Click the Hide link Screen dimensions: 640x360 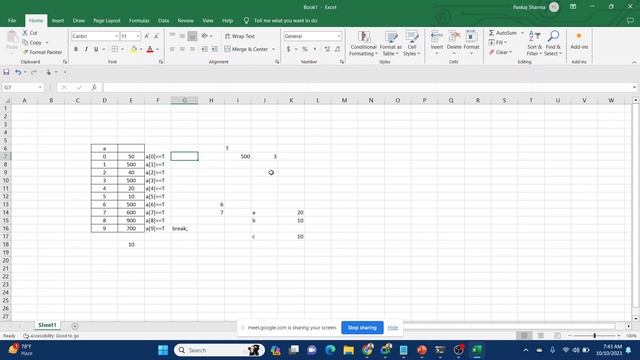point(393,328)
